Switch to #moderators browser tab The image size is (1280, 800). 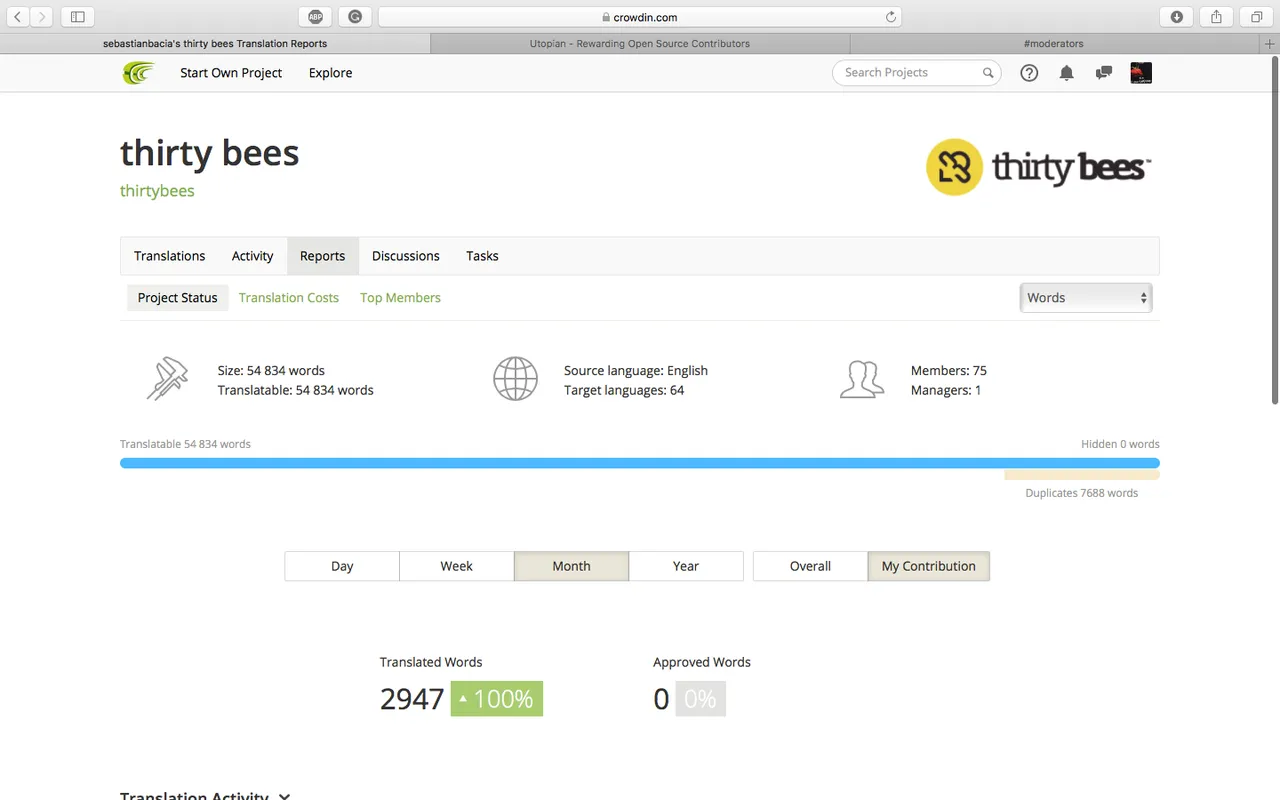[1054, 44]
